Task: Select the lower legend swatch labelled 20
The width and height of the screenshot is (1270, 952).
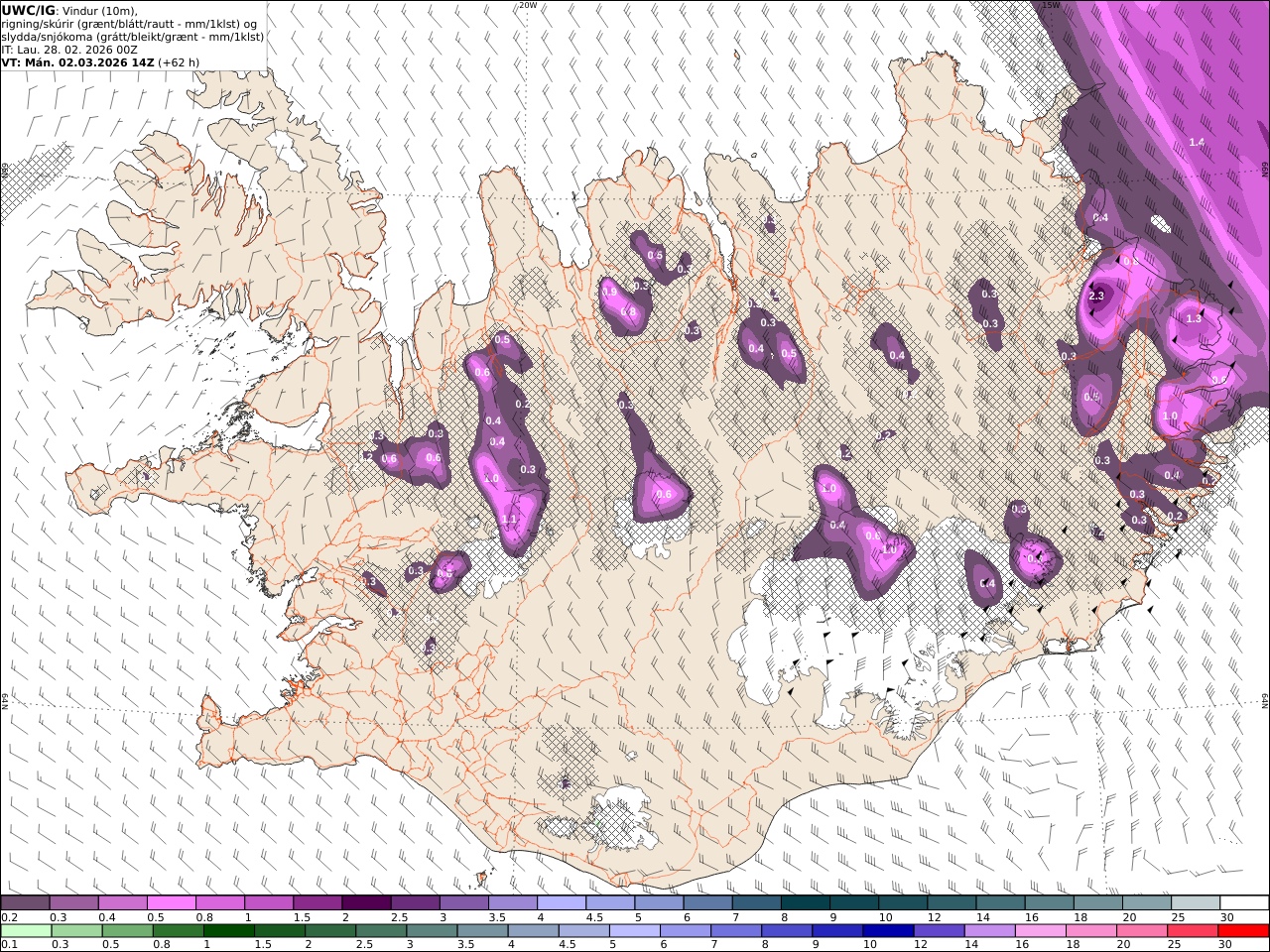Action: coord(1143,931)
